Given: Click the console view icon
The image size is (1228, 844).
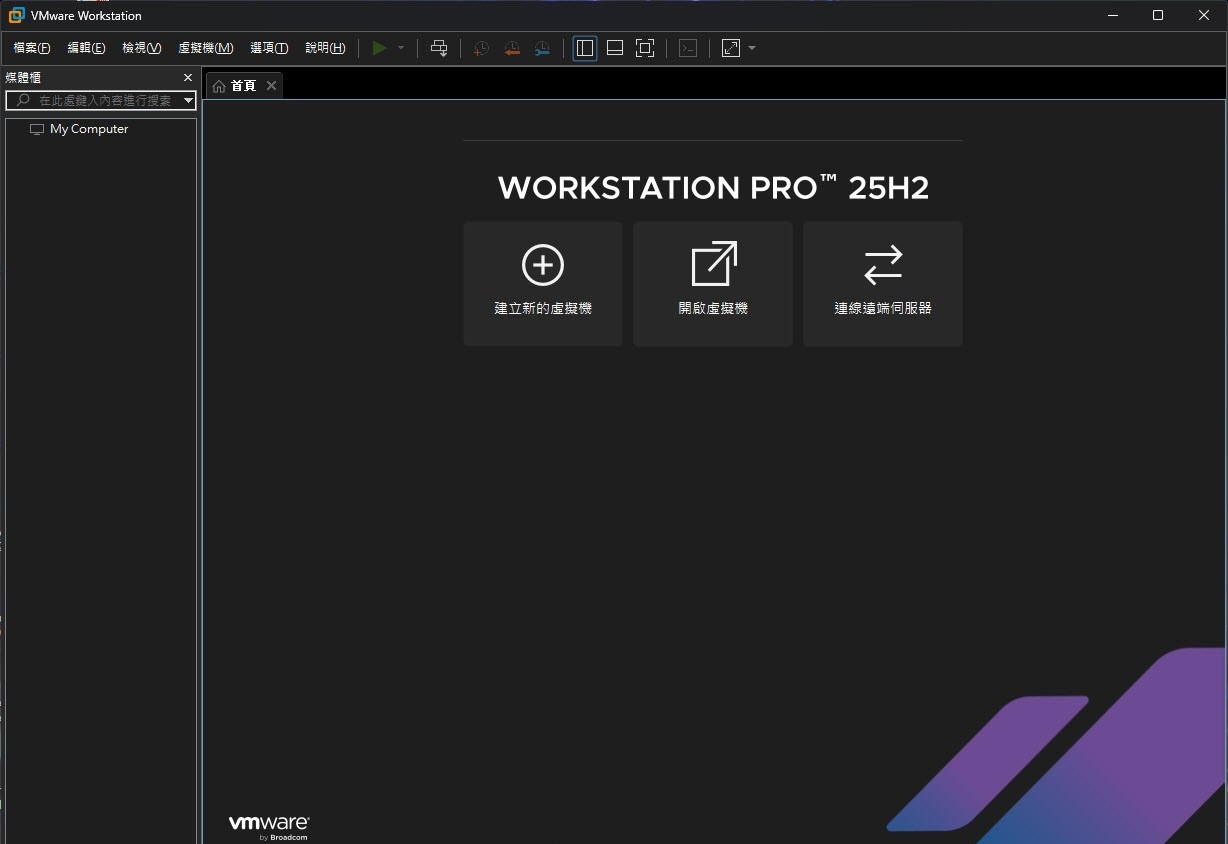Looking at the screenshot, I should pos(688,48).
